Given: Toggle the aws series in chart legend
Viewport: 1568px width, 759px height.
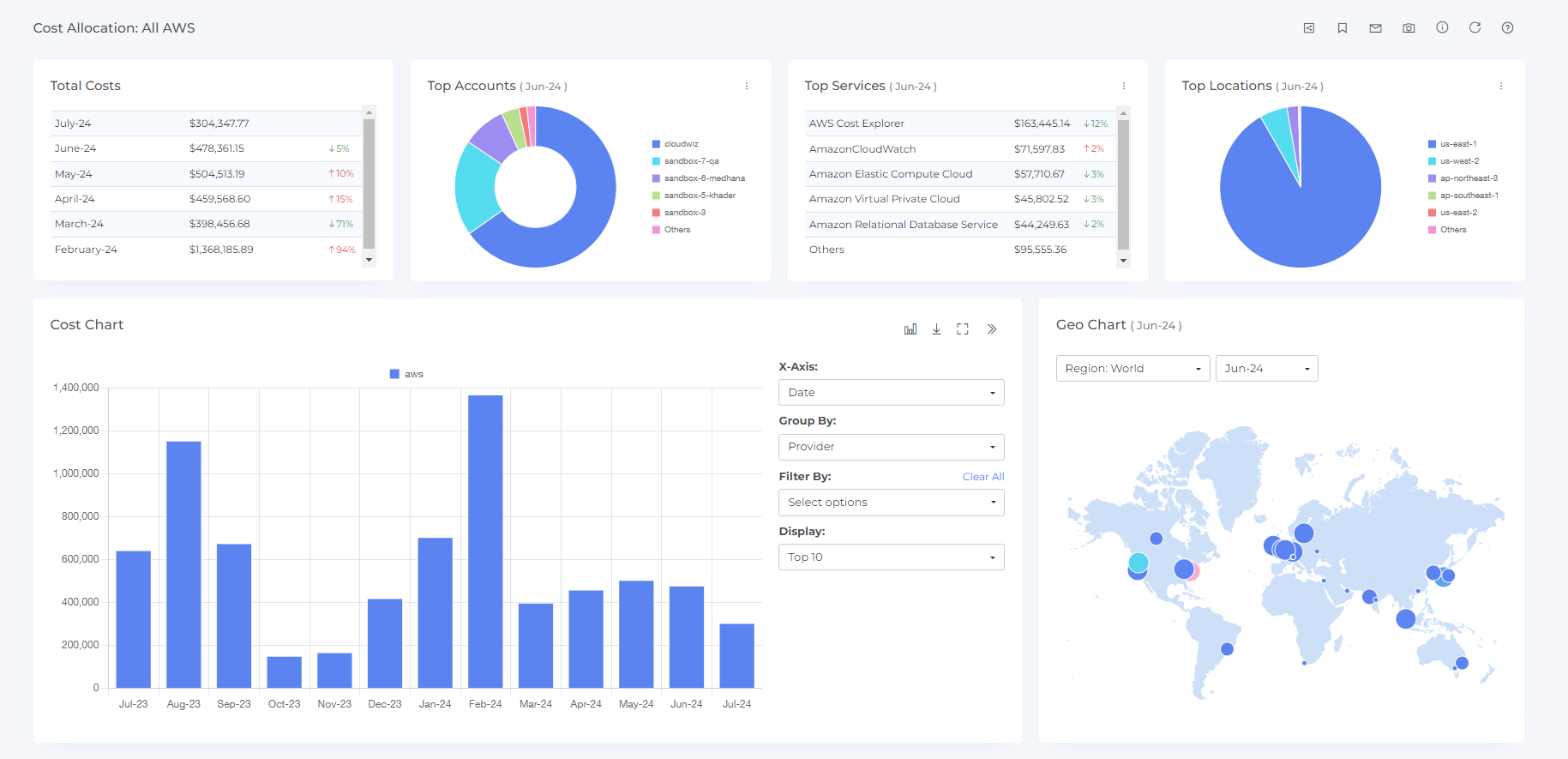Looking at the screenshot, I should 406,374.
